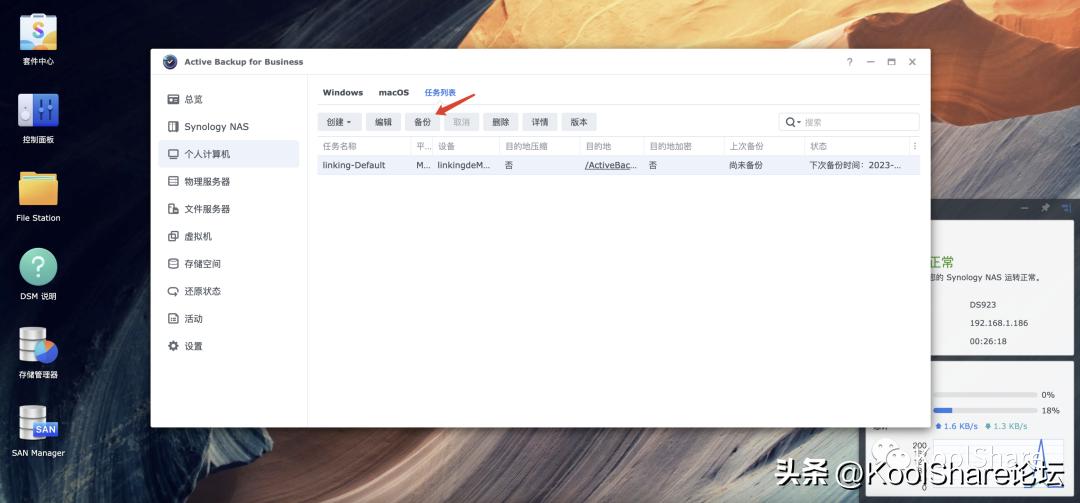Open the 套件中心 Package Center desktop icon
The image size is (1080, 503).
38,33
